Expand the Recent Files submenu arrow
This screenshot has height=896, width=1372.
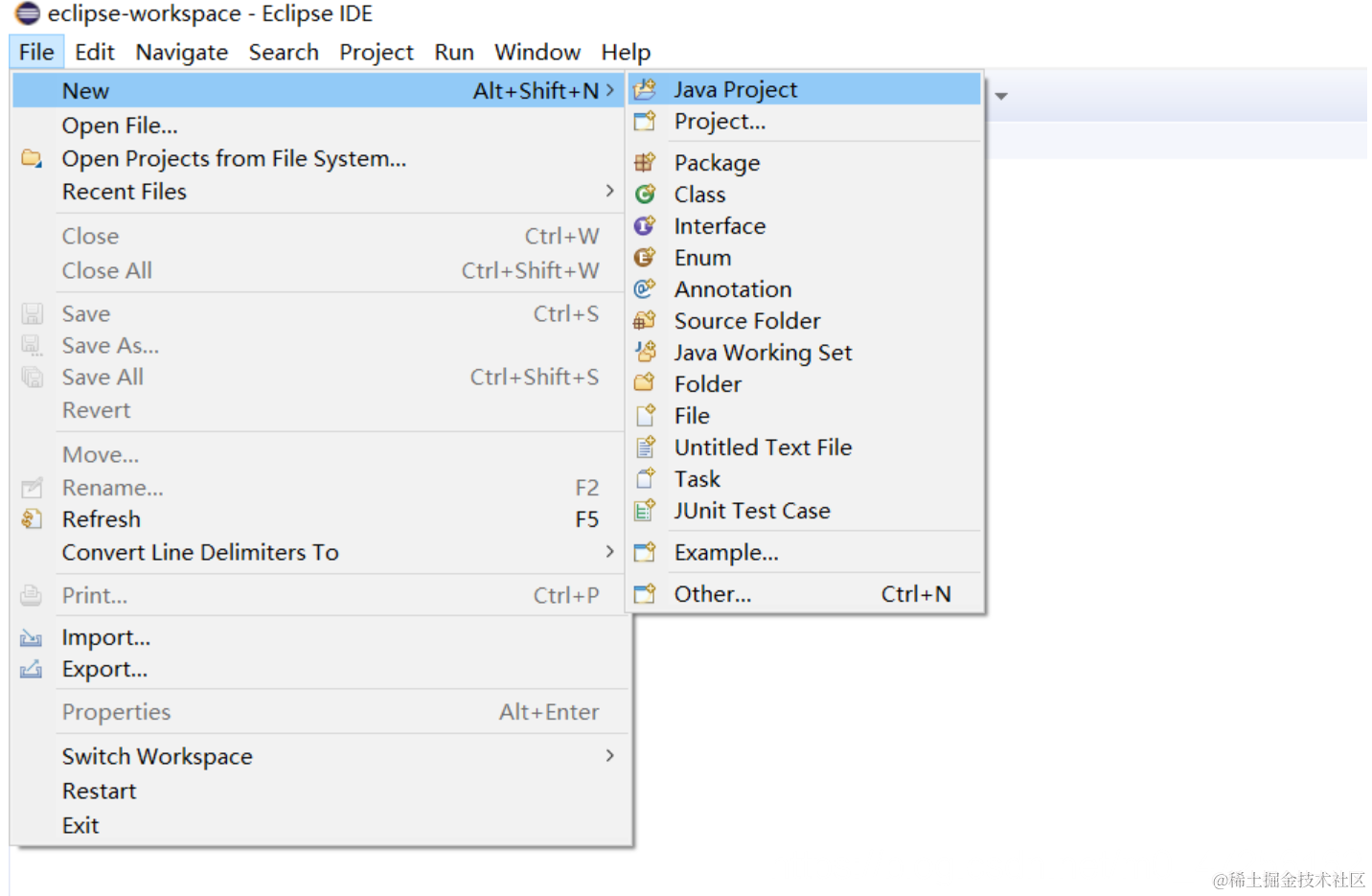pyautogui.click(x=609, y=191)
